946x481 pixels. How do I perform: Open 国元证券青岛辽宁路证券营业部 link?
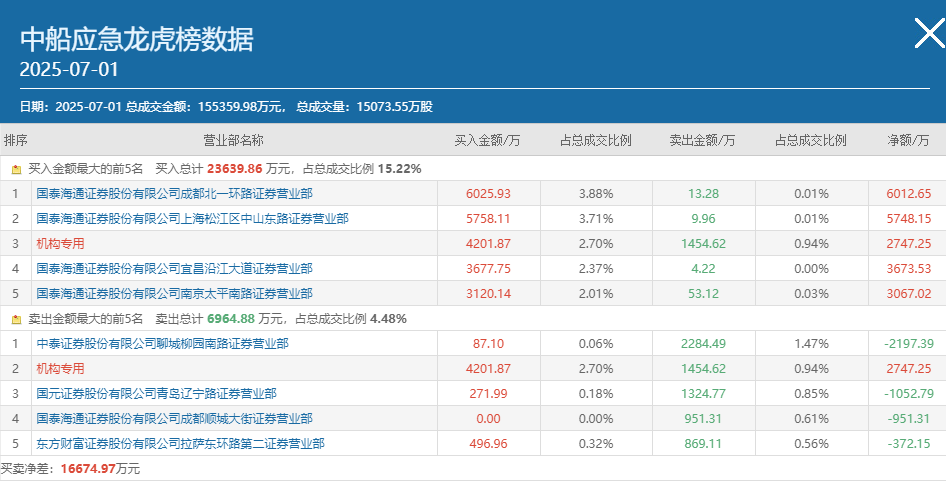click(x=156, y=393)
